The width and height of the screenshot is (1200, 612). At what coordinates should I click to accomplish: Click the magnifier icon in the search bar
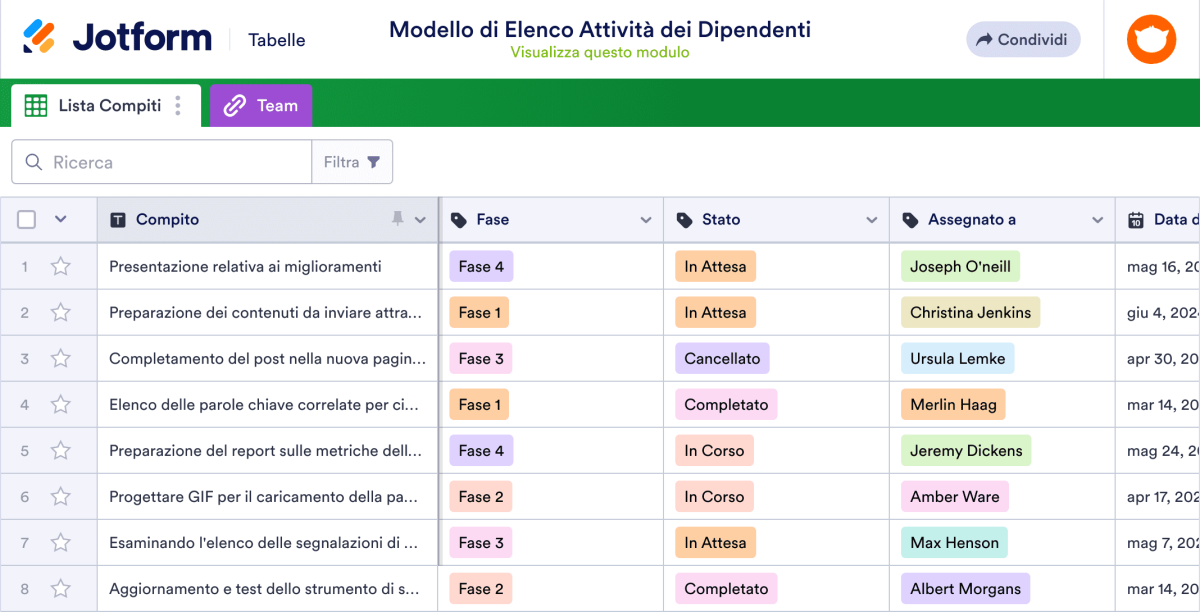[x=33, y=161]
